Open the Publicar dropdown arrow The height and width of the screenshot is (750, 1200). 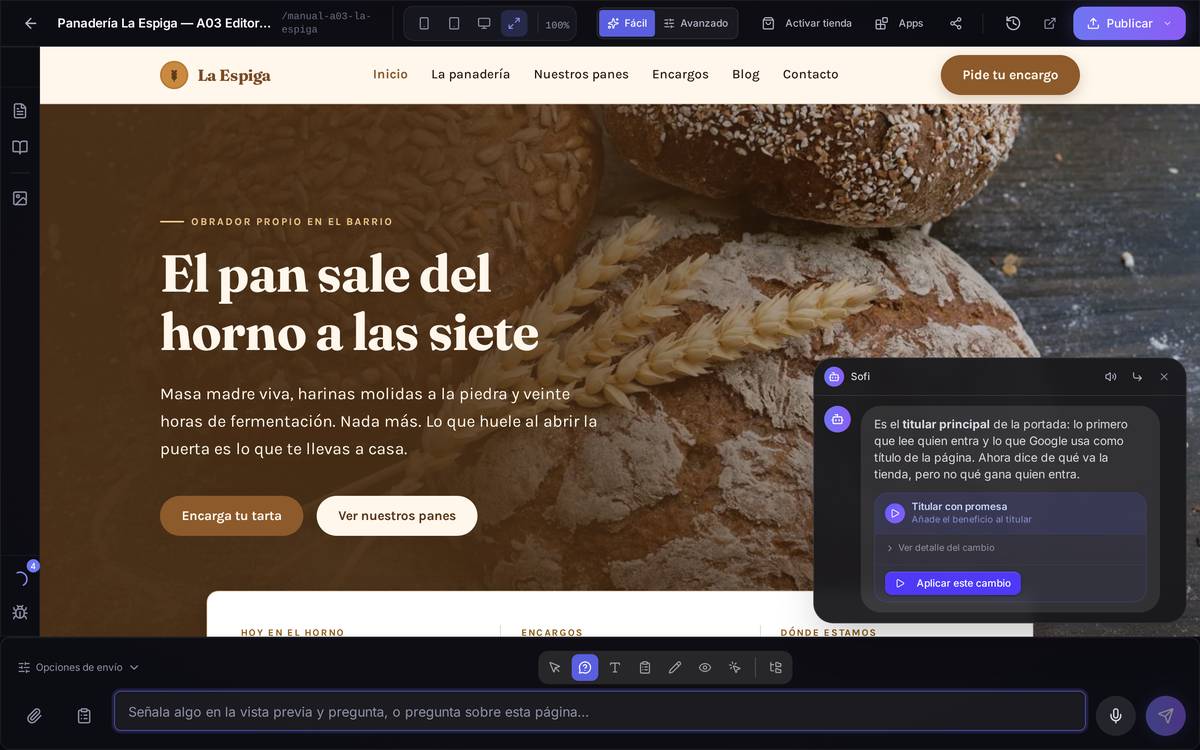point(1167,23)
